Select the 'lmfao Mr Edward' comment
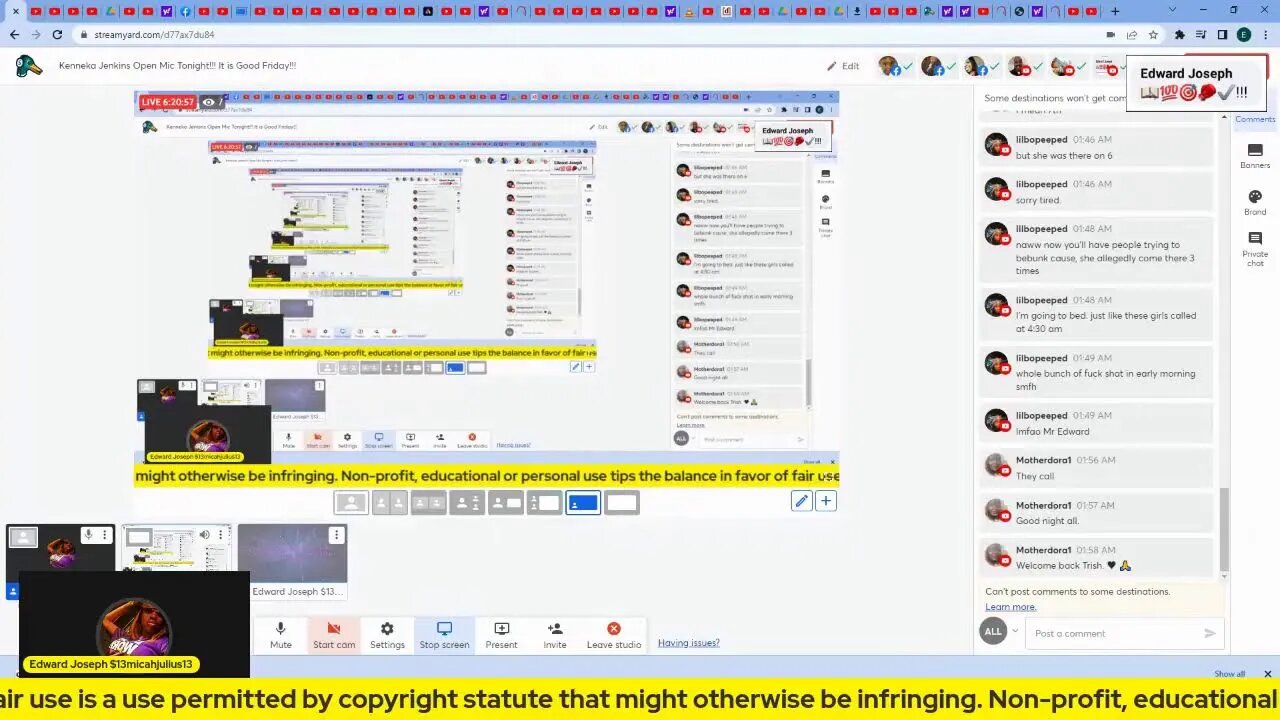Image resolution: width=1280 pixels, height=720 pixels. point(1098,422)
